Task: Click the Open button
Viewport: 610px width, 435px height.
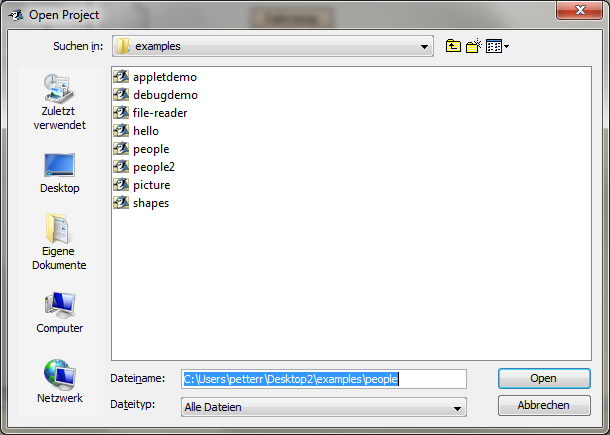Action: (544, 379)
